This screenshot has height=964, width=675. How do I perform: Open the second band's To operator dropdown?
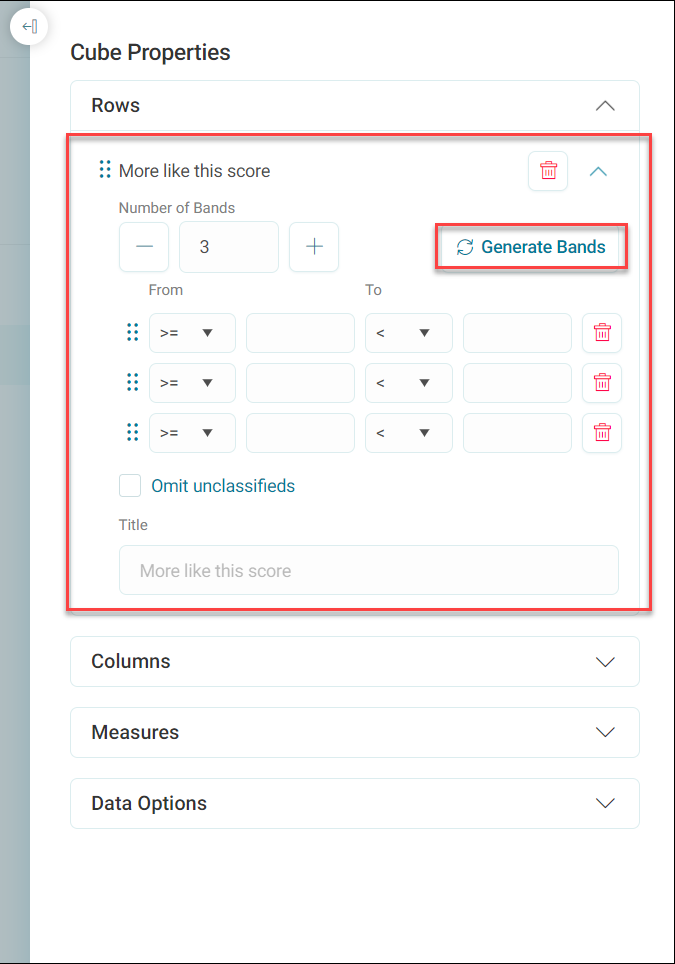(409, 382)
